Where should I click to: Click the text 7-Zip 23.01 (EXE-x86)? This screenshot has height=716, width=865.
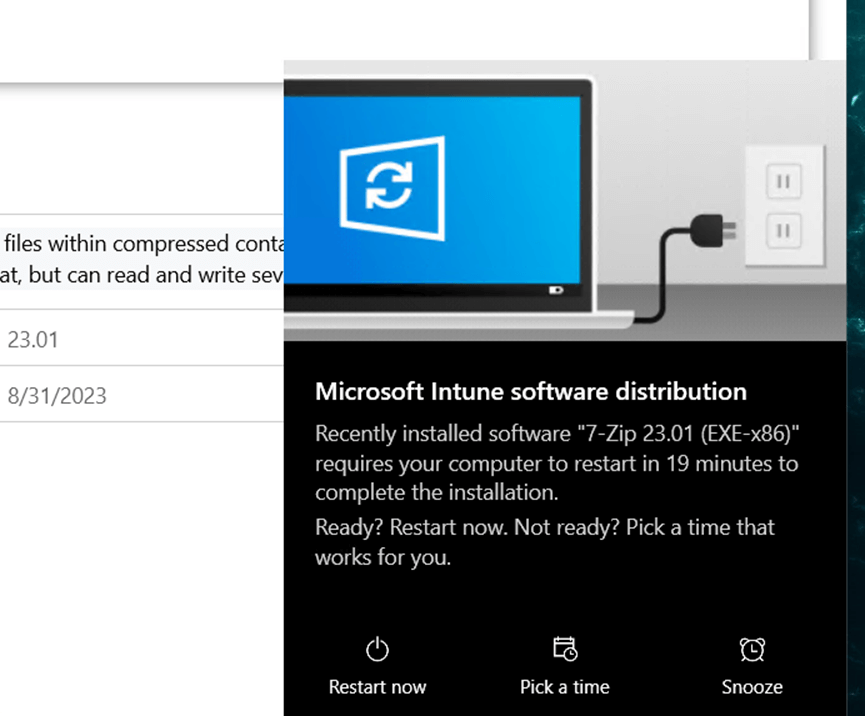pos(688,434)
